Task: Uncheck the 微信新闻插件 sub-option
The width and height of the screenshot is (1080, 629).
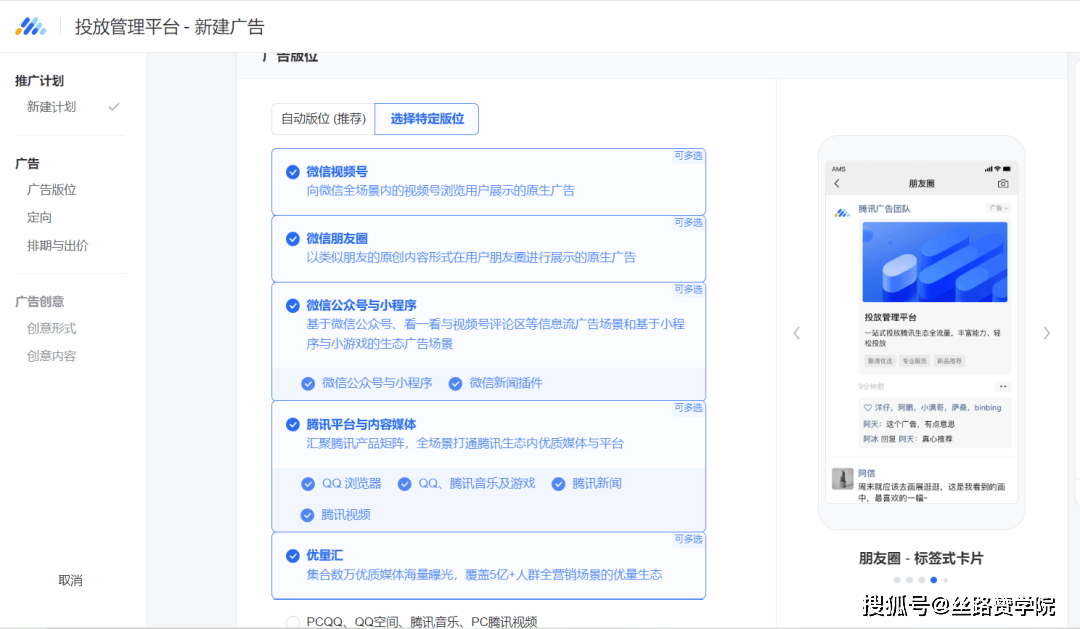Action: [455, 384]
